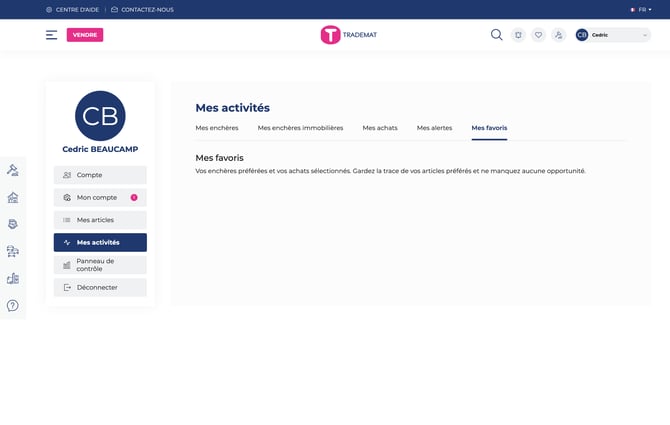
Task: Switch to the Mes achats tab
Action: point(380,128)
